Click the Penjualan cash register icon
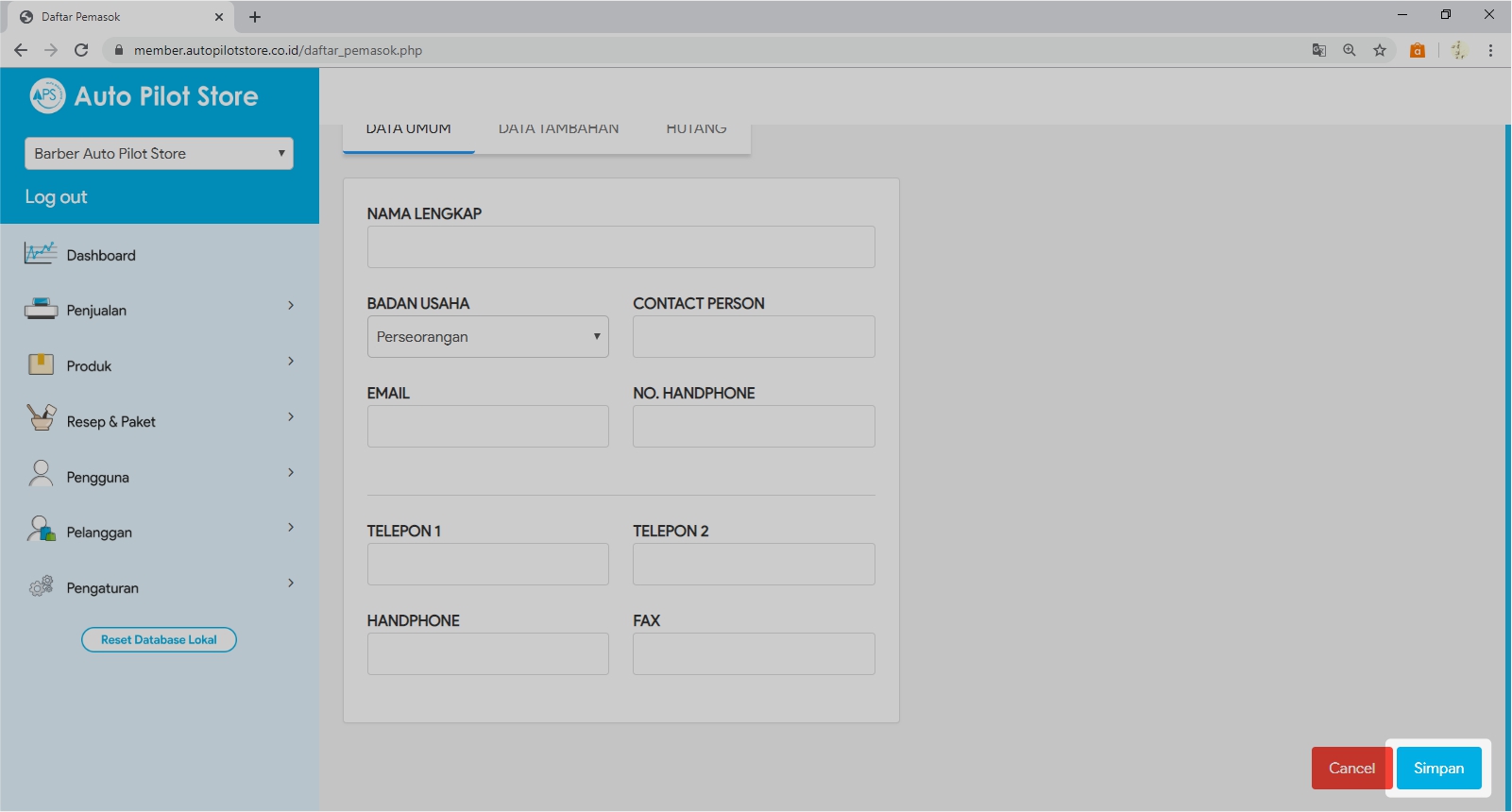The image size is (1512, 812). pos(41,309)
